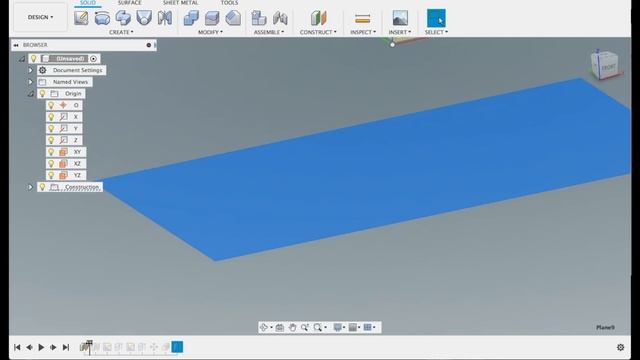Open timeline settings gear

tap(620, 347)
